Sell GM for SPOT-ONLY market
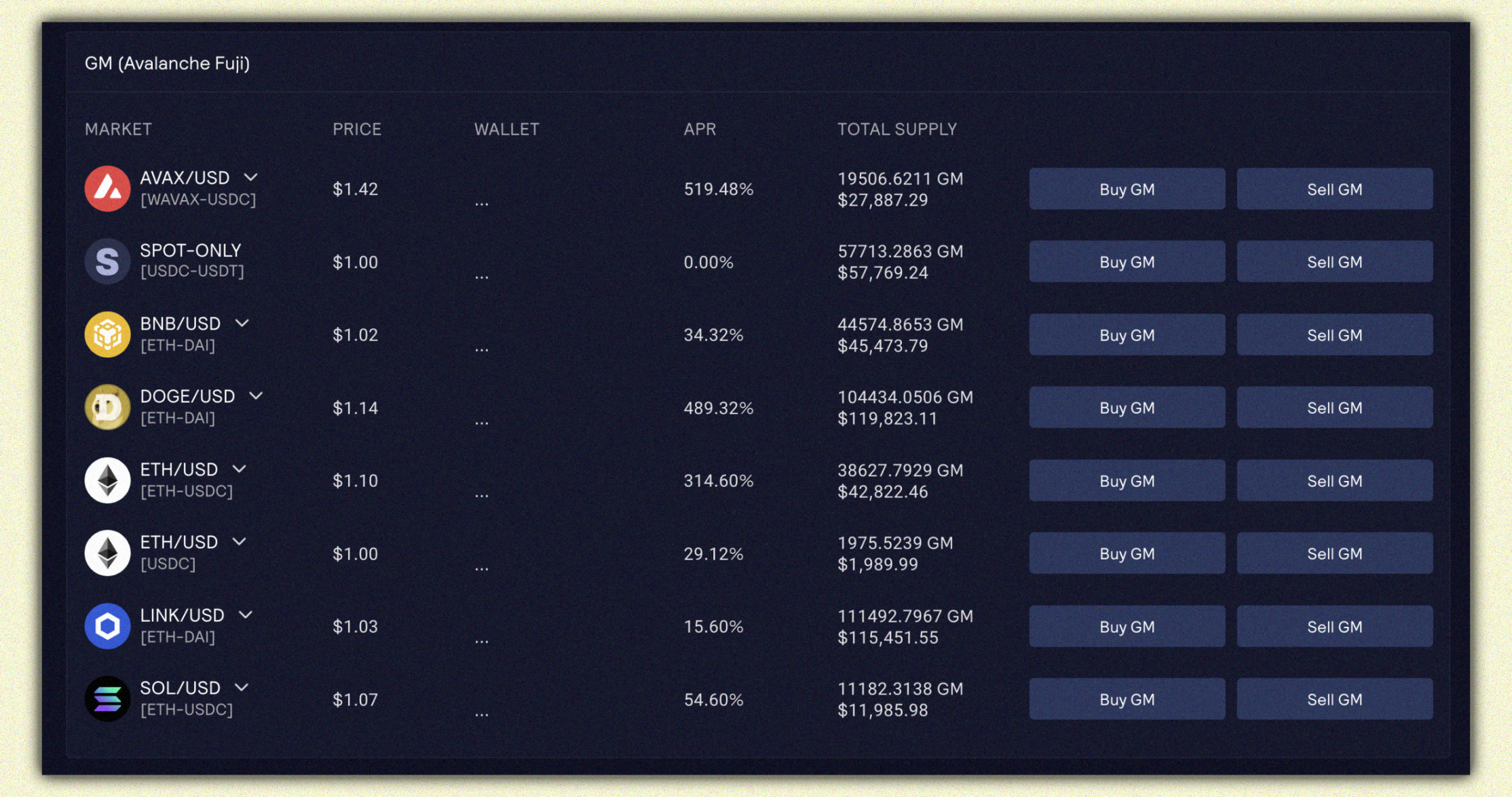The image size is (1512, 797). tap(1335, 262)
